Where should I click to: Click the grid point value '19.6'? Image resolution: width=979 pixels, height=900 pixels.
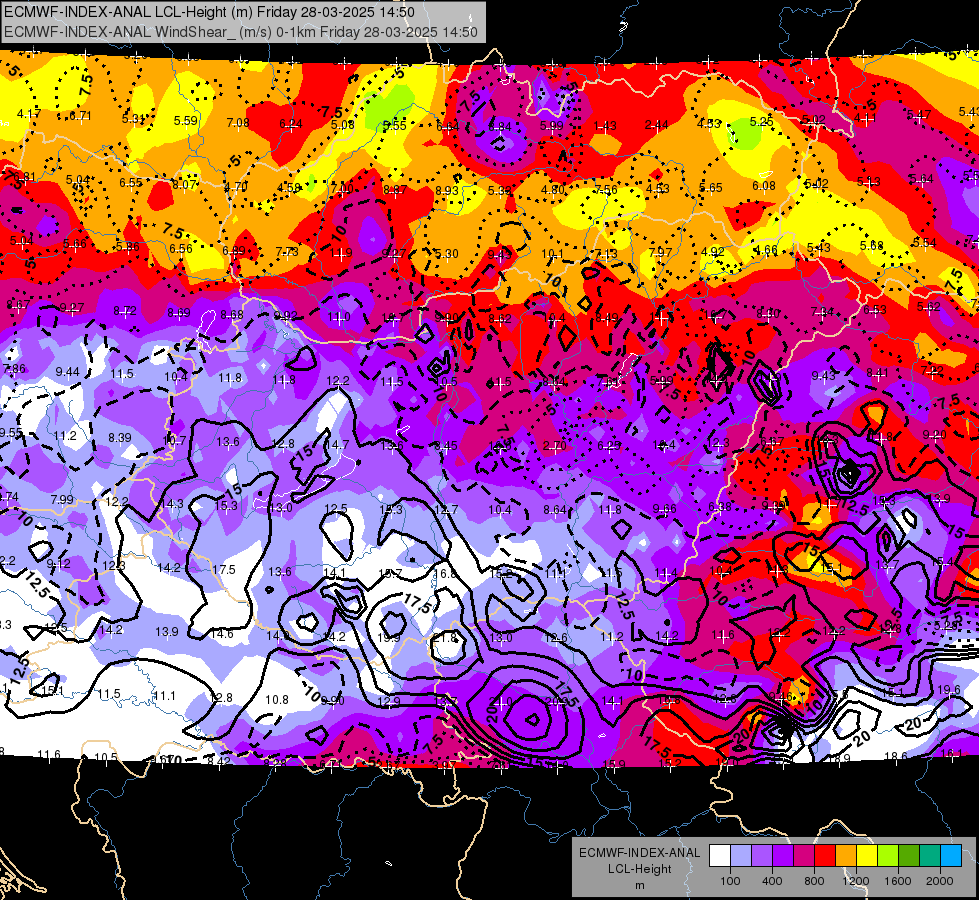coord(948,690)
